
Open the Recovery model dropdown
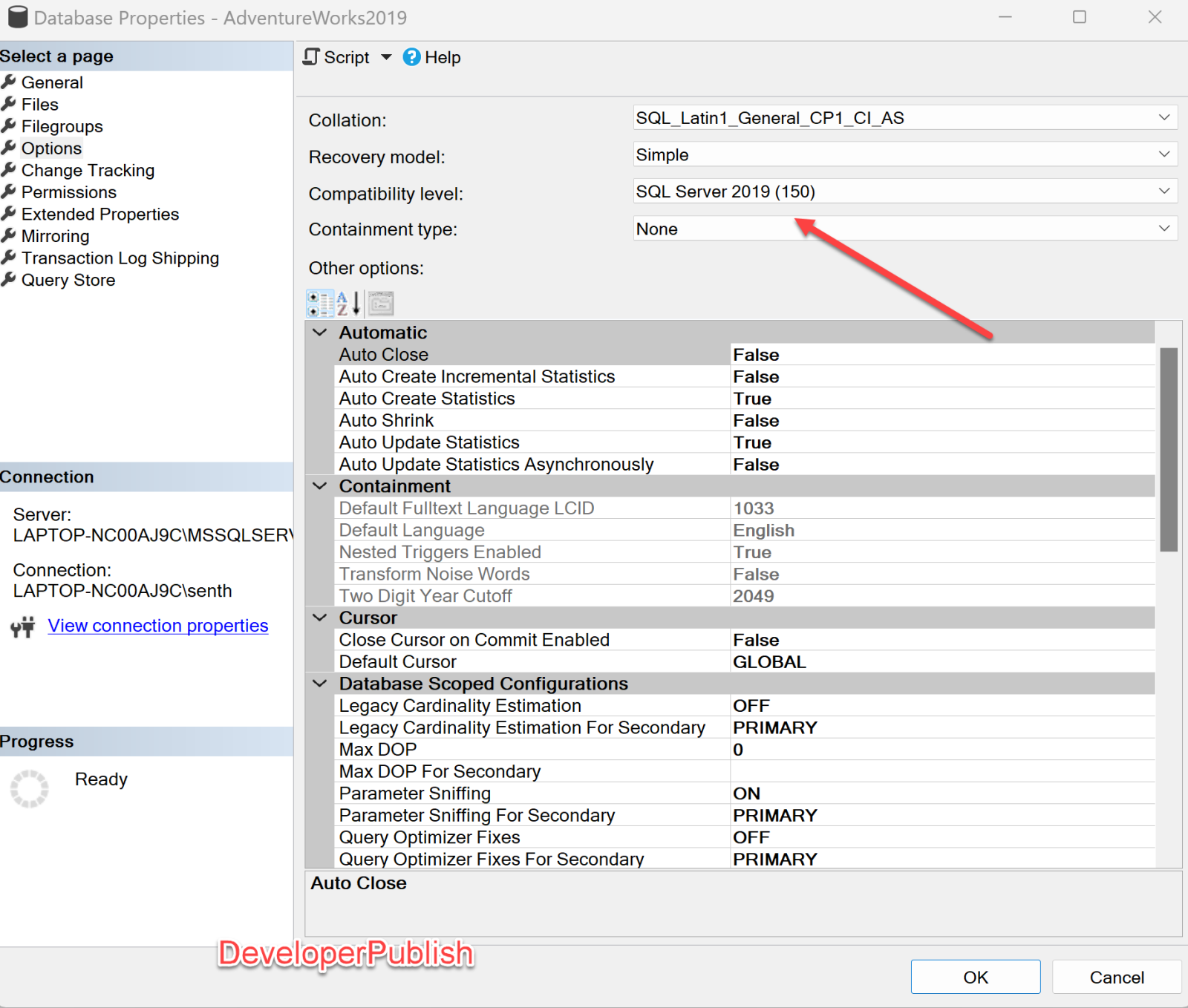[1163, 154]
